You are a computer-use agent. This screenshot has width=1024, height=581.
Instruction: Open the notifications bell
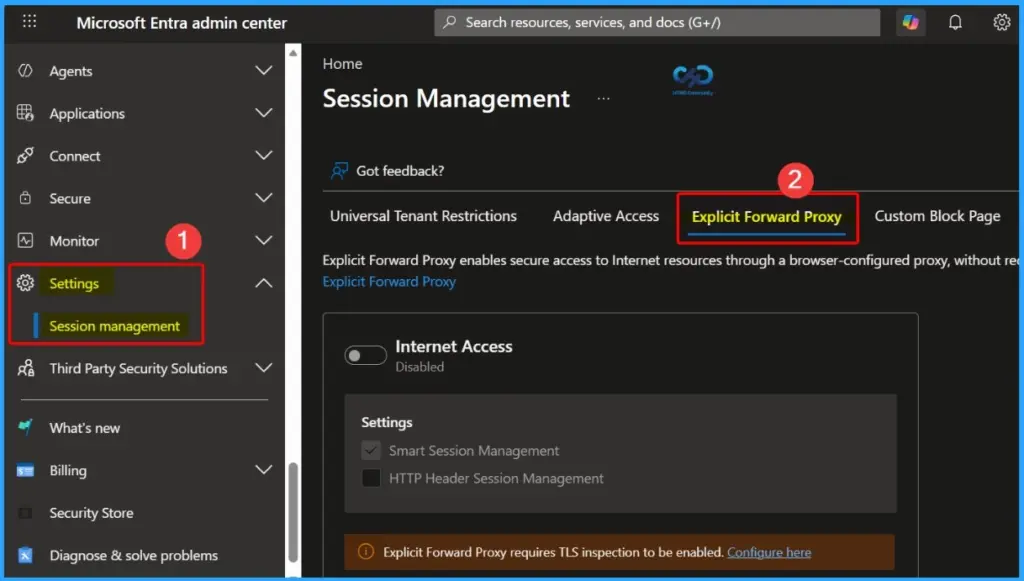(x=955, y=22)
